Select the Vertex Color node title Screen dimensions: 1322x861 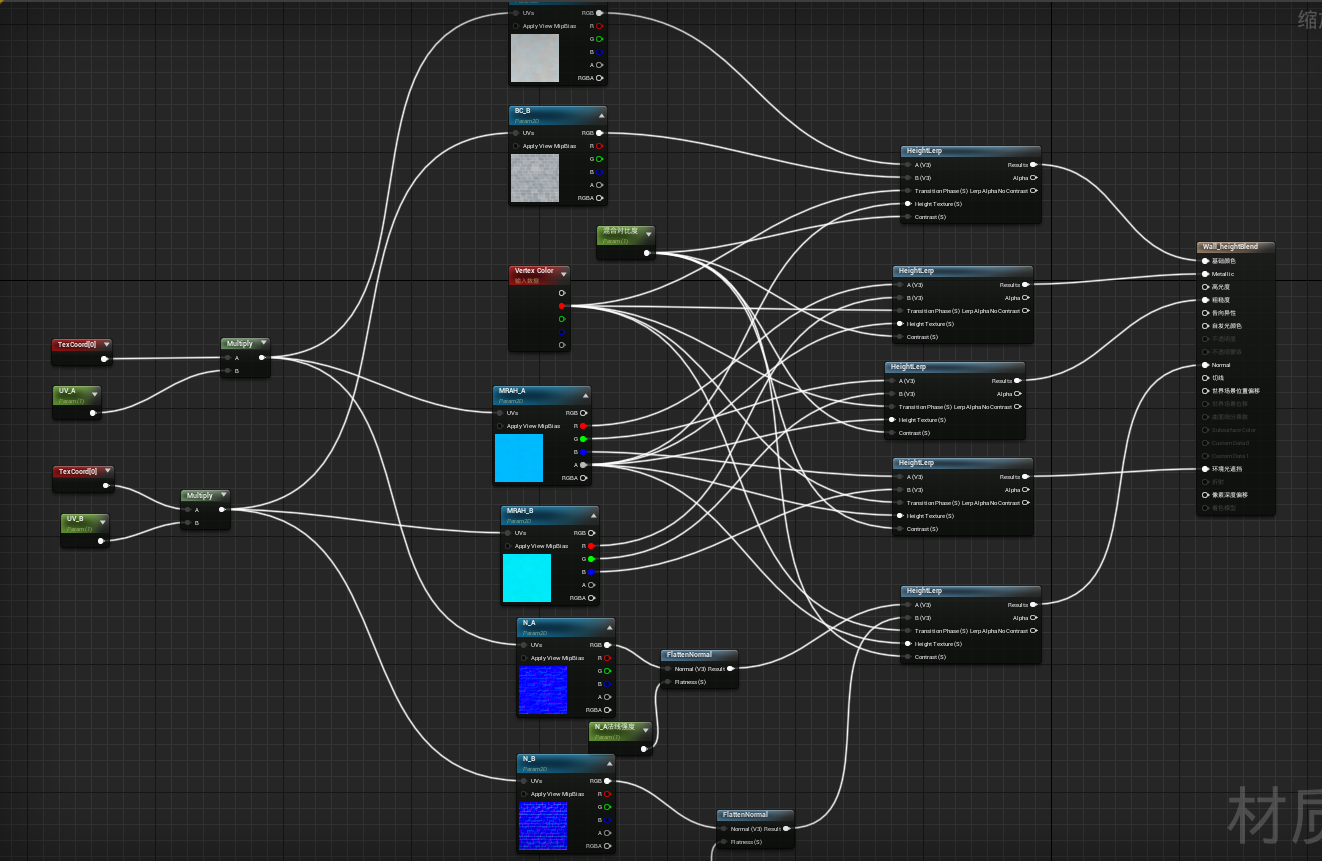coord(534,271)
